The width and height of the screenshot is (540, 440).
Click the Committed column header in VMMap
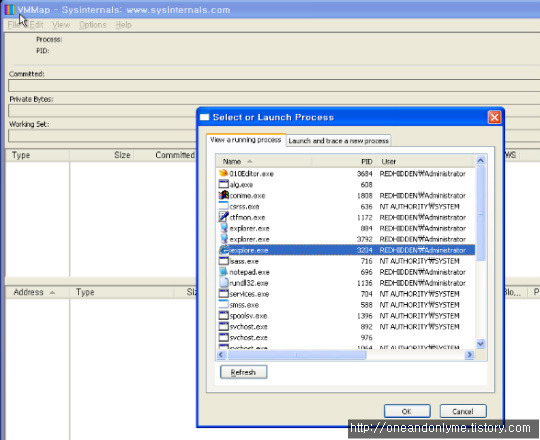pyautogui.click(x=165, y=155)
